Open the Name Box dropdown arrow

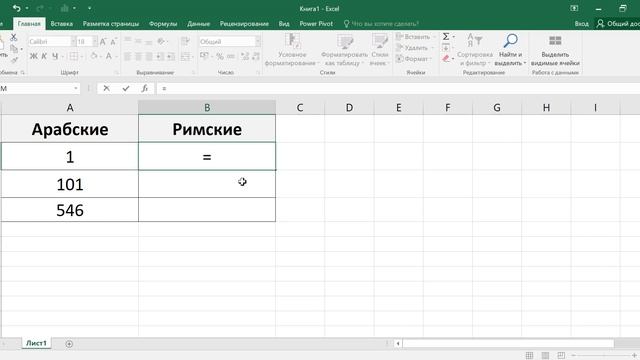(x=76, y=88)
